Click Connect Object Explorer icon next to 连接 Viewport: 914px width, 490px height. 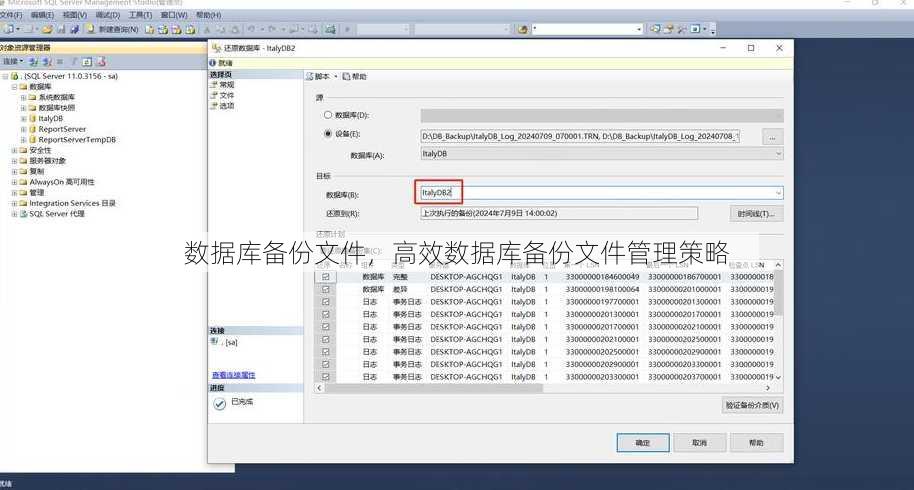(33, 62)
